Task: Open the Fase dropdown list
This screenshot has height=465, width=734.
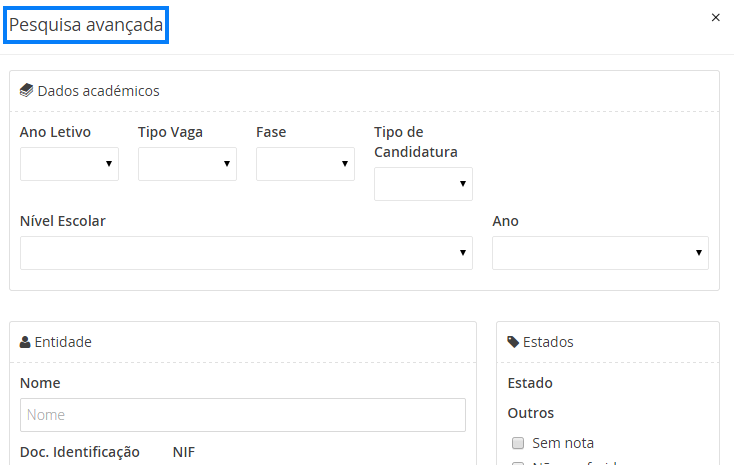Action: point(305,164)
